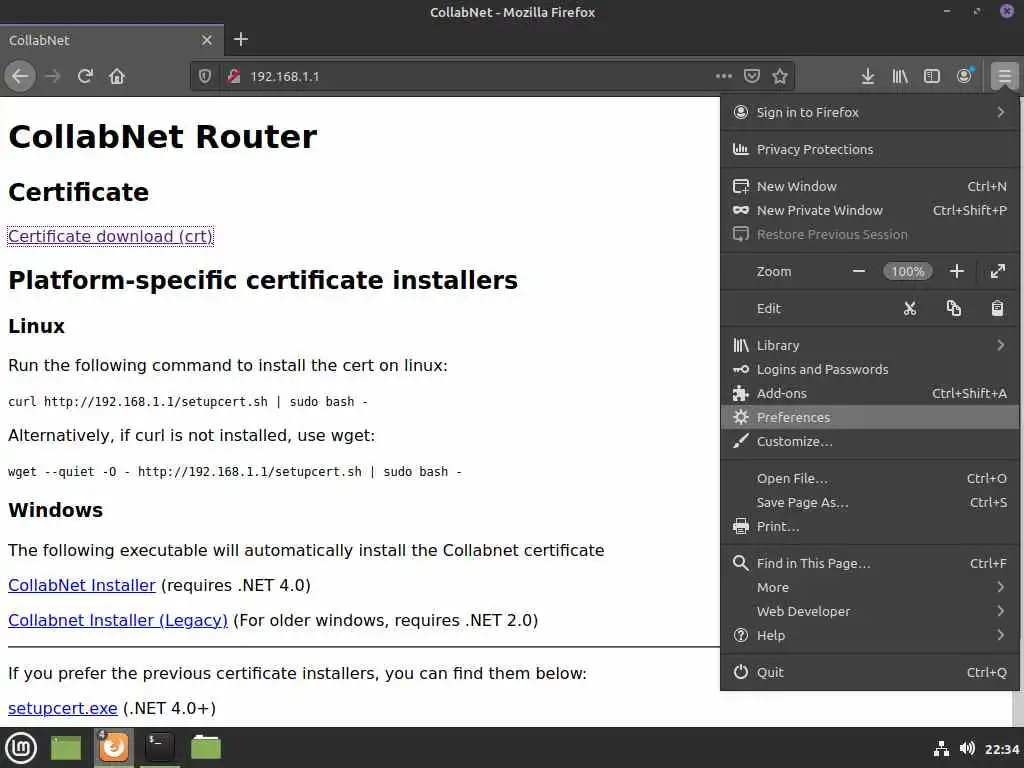Viewport: 1024px width, 768px height.
Task: Zoom in with the plus button
Action: 957,271
